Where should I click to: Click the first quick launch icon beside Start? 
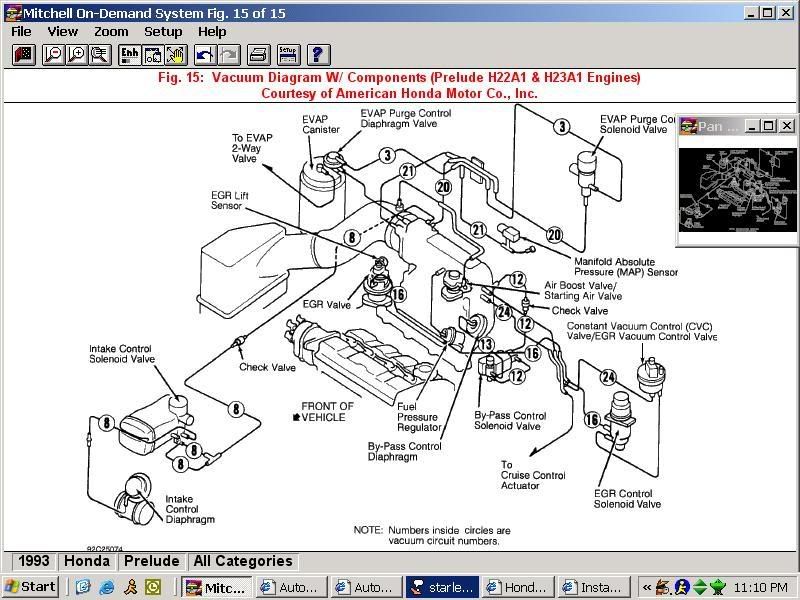[x=83, y=587]
